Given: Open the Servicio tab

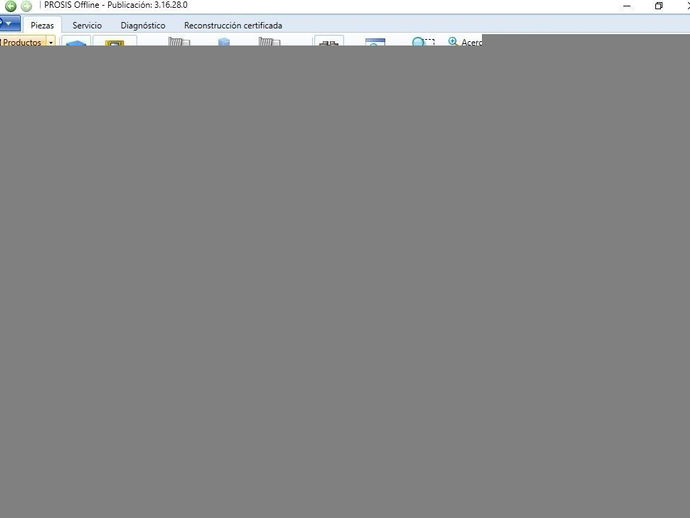Looking at the screenshot, I should [x=87, y=26].
